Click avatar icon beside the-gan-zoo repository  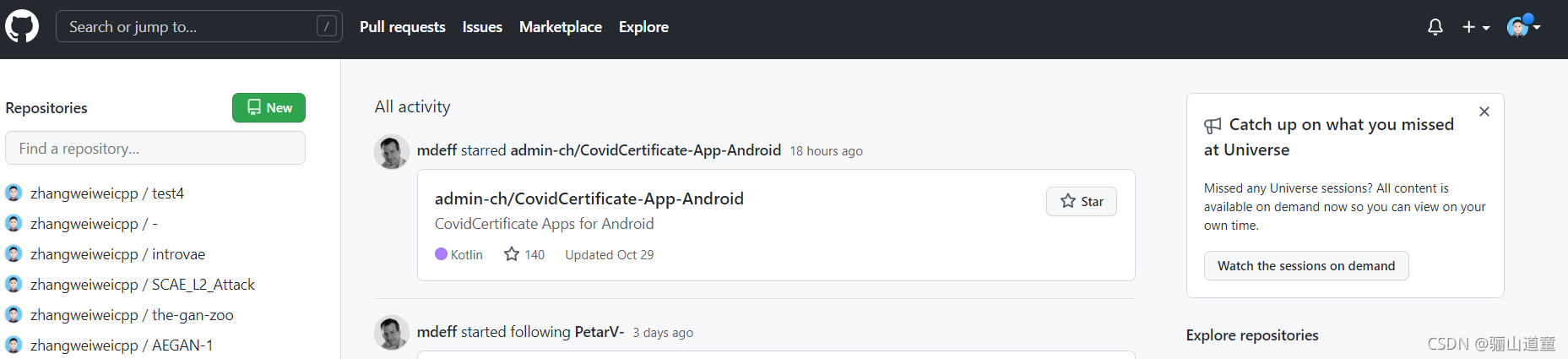point(14,314)
